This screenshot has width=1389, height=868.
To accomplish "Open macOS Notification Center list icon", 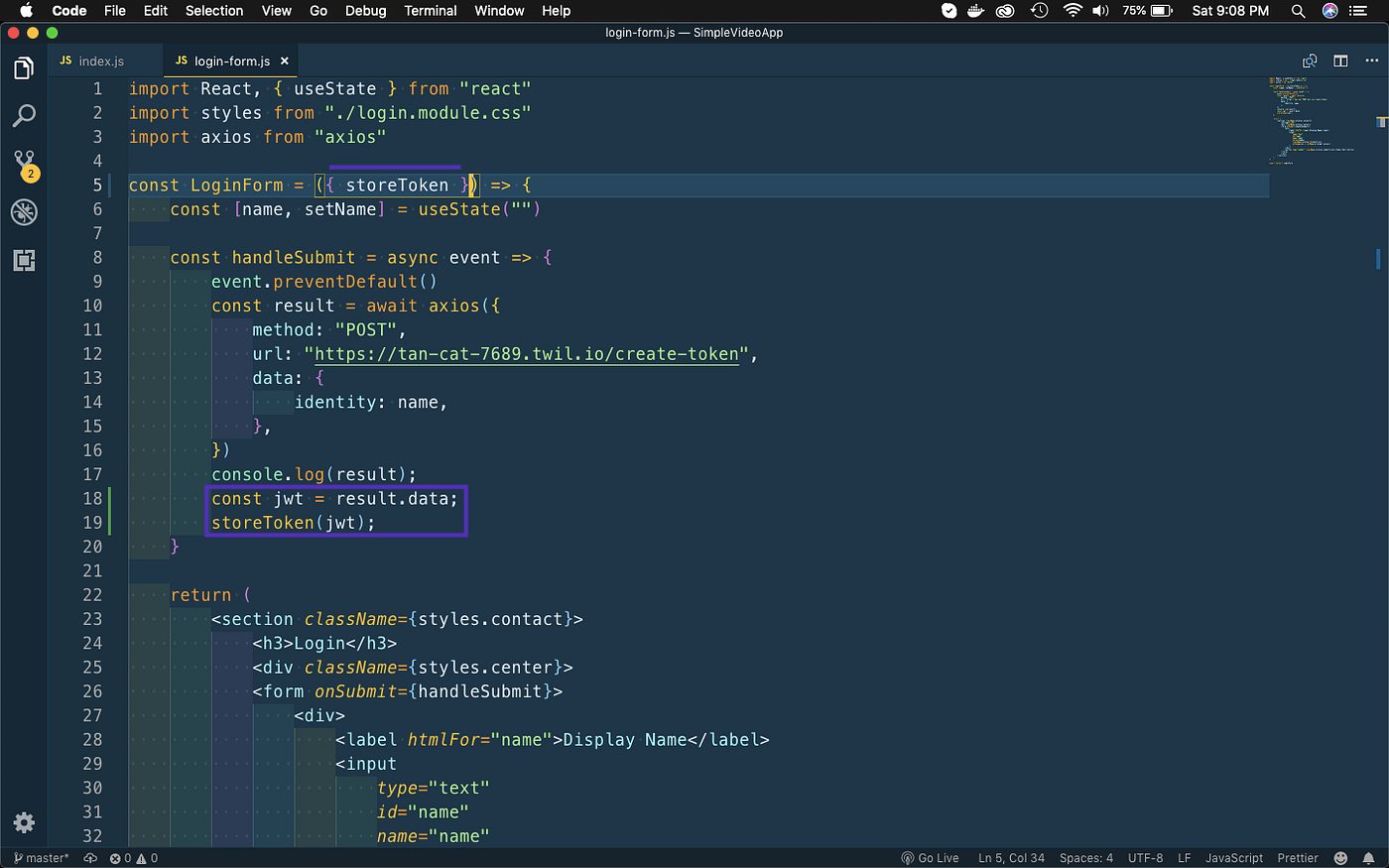I will 1359,11.
